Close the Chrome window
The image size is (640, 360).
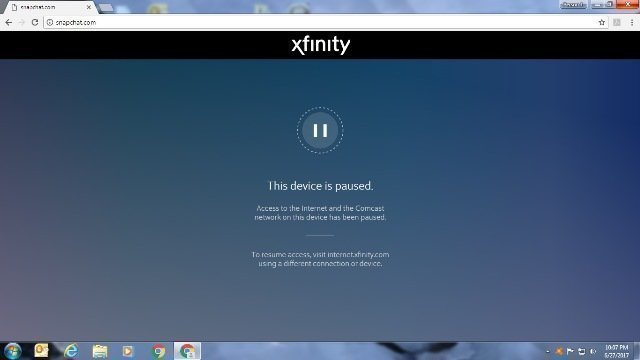(x=628, y=4)
